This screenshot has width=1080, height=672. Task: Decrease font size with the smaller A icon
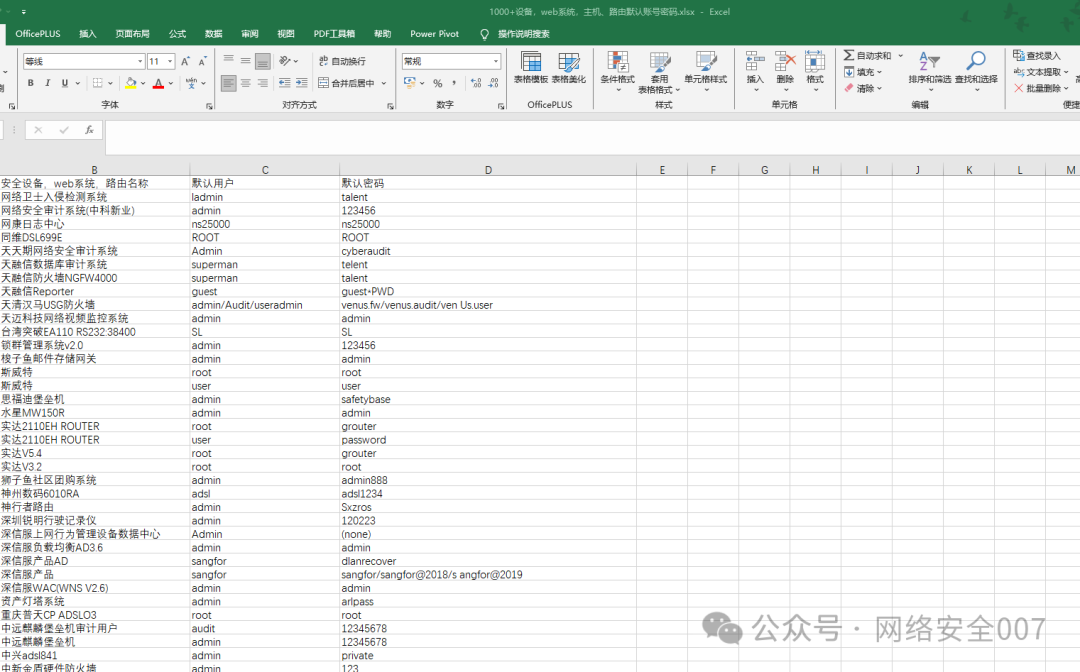click(x=202, y=61)
